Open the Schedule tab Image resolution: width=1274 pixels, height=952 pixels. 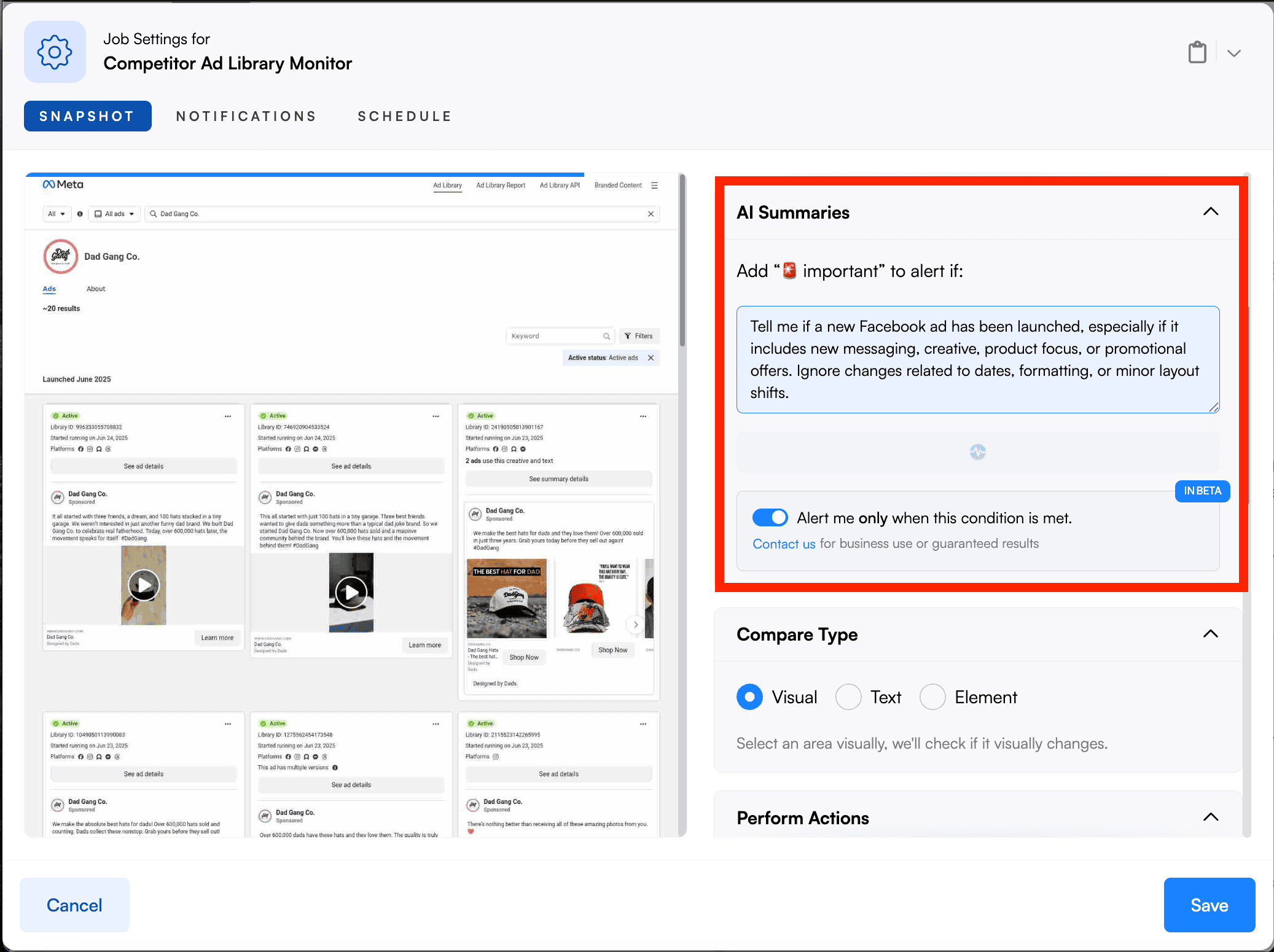(405, 116)
